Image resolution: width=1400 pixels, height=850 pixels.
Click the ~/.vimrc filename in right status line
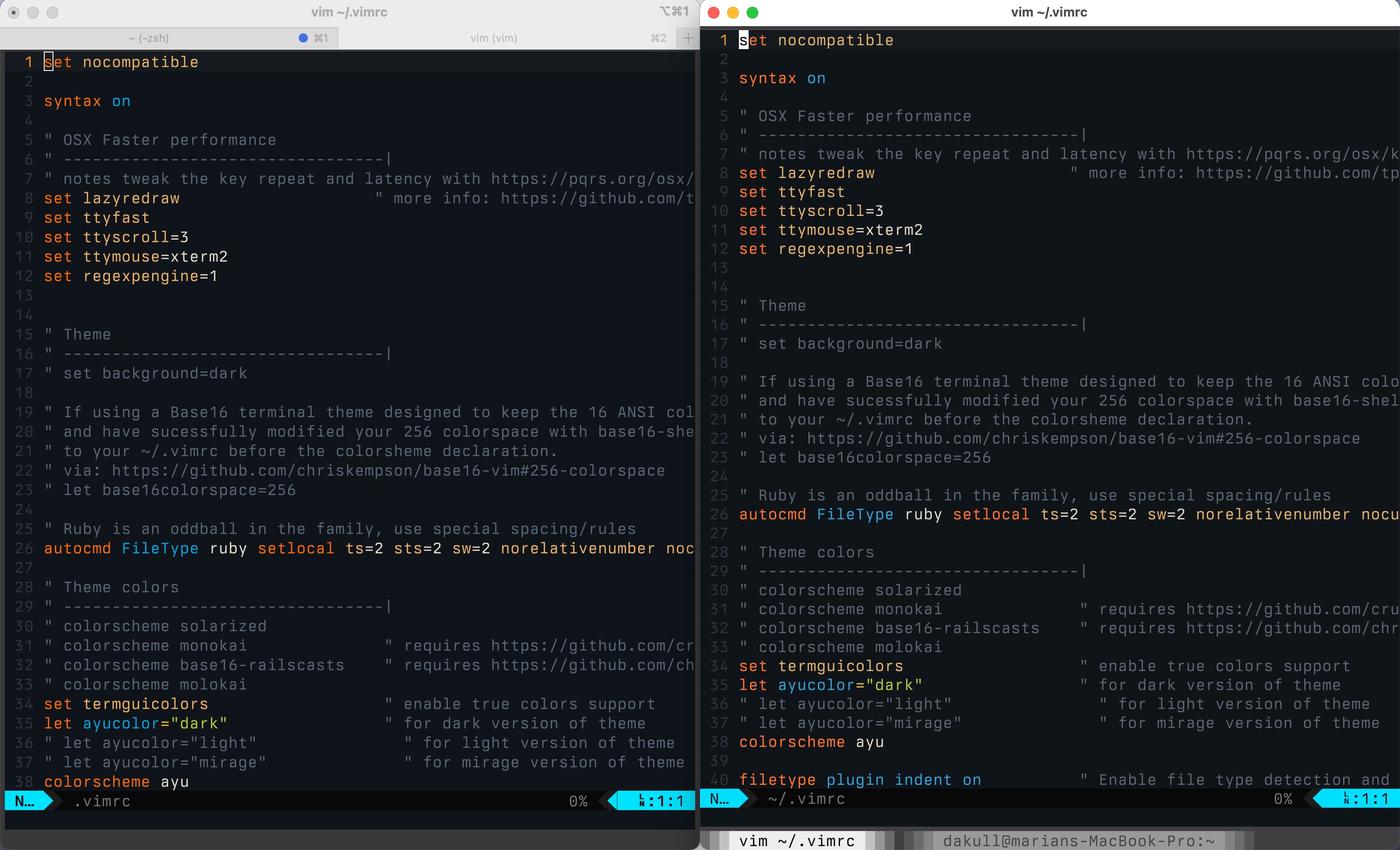pos(806,799)
